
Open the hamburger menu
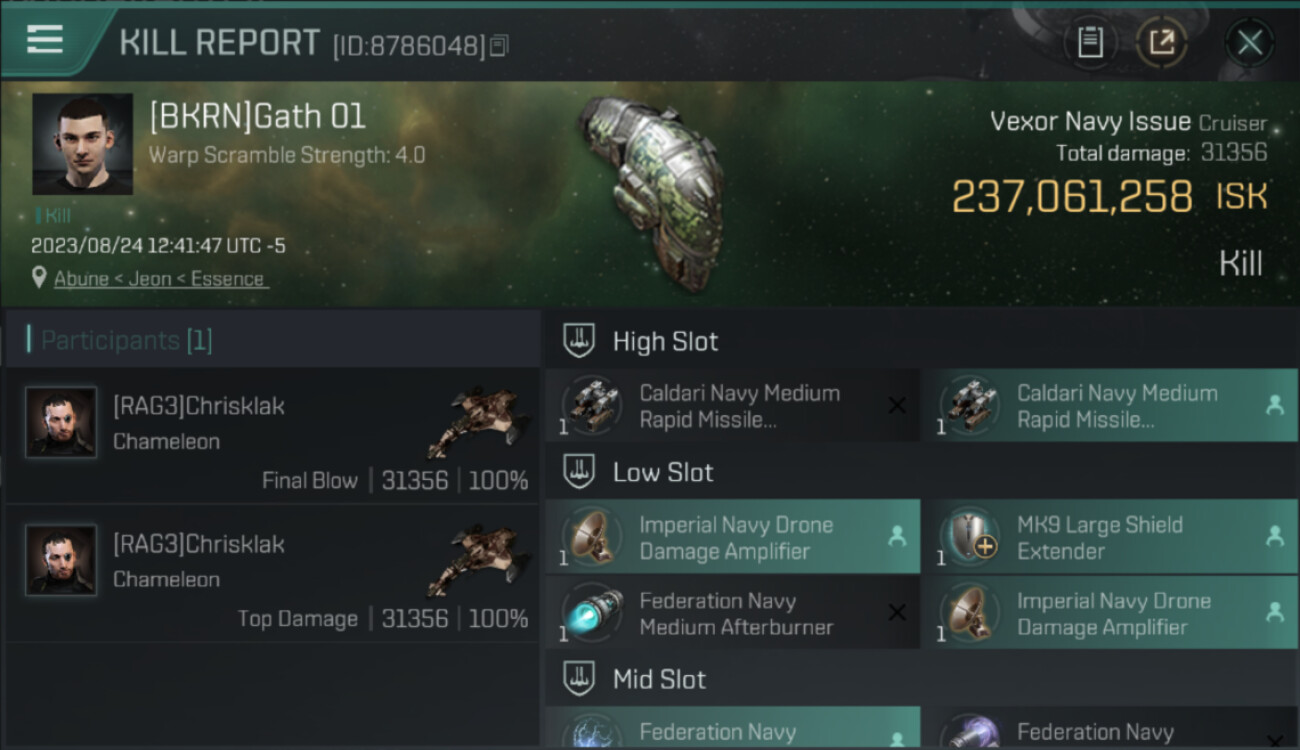click(x=45, y=40)
